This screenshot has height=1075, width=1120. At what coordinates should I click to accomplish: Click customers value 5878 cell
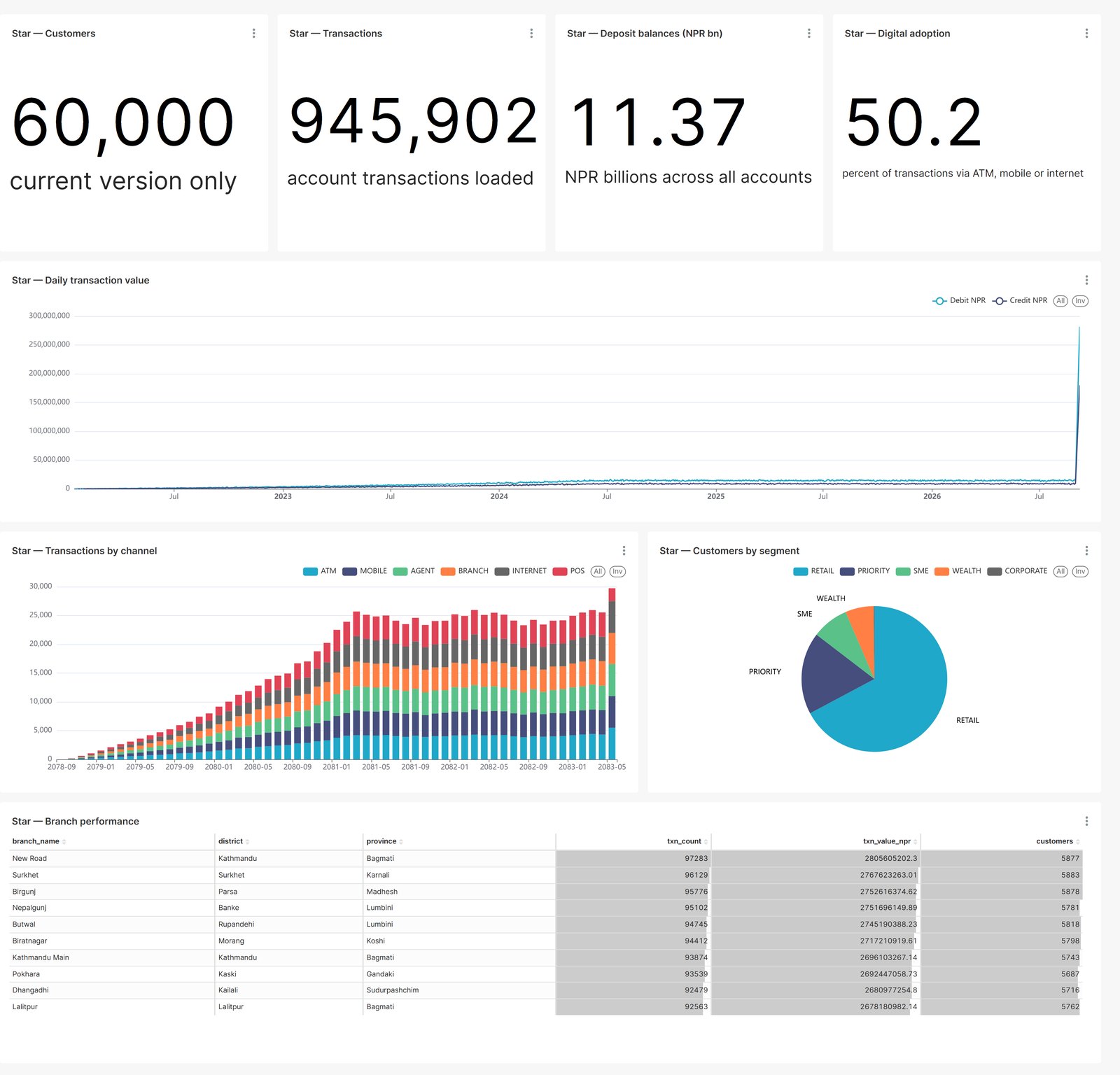(1002, 892)
